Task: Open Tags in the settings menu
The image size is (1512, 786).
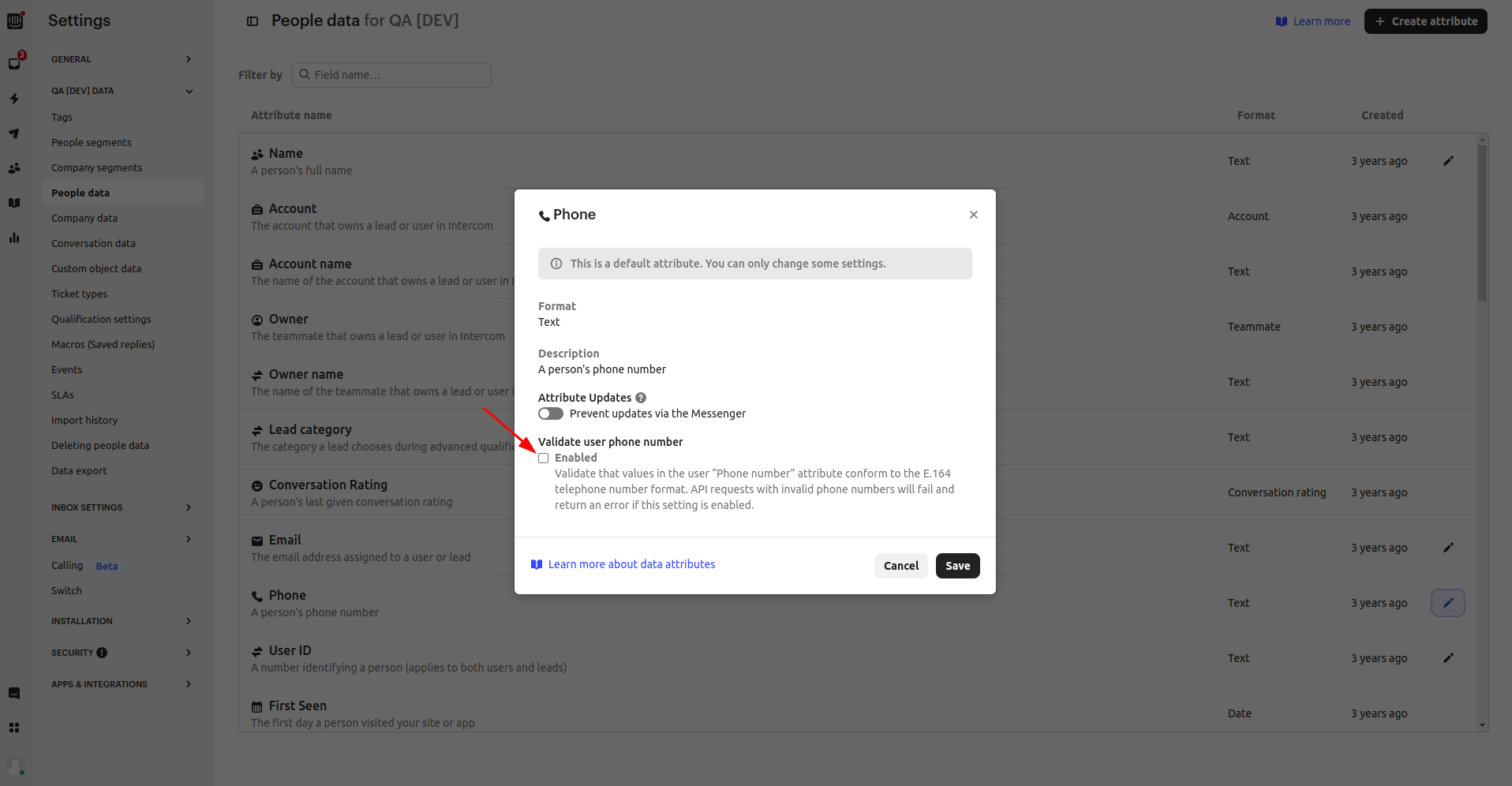Action: 62,117
